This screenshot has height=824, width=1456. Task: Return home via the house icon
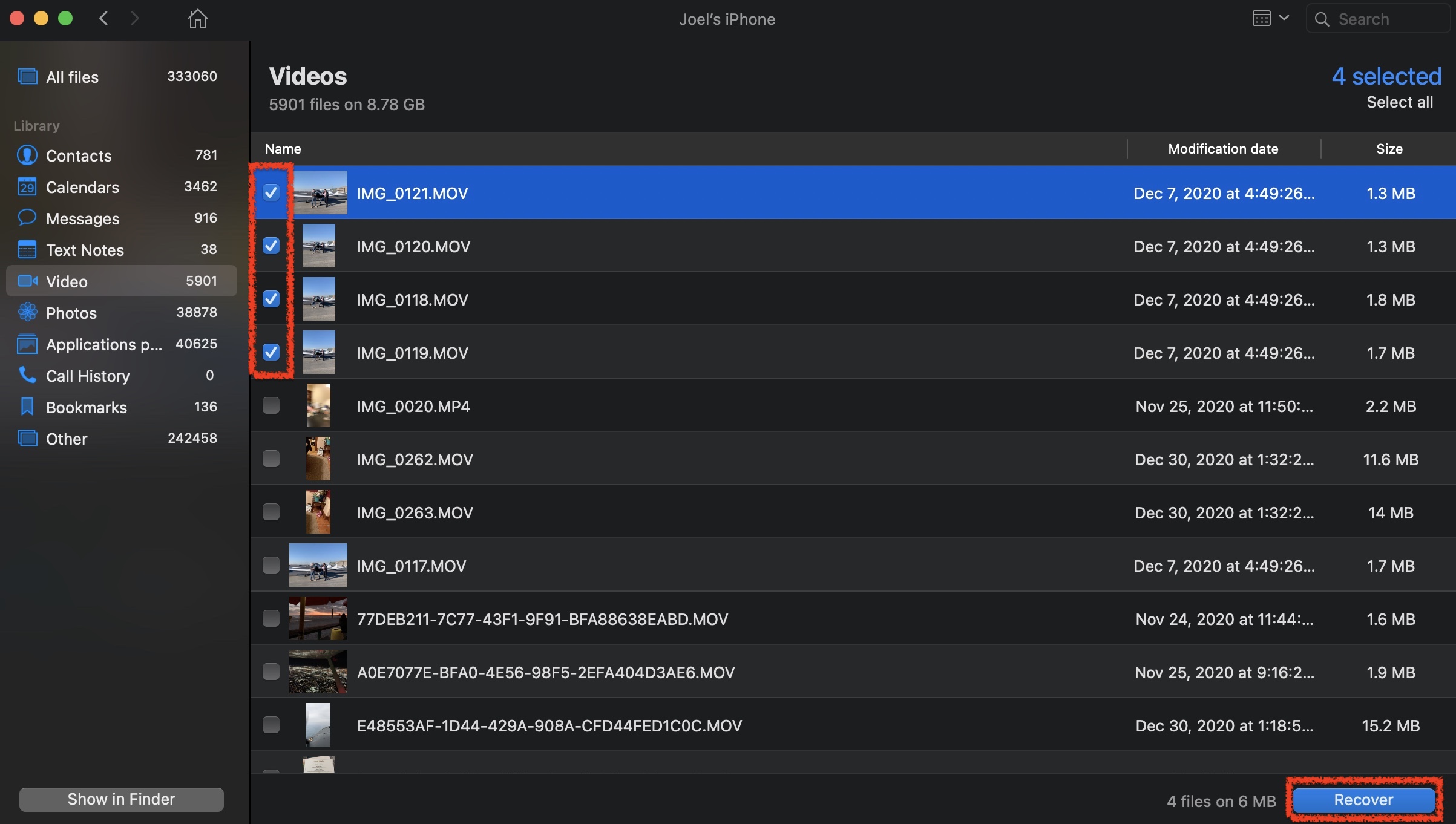[197, 19]
